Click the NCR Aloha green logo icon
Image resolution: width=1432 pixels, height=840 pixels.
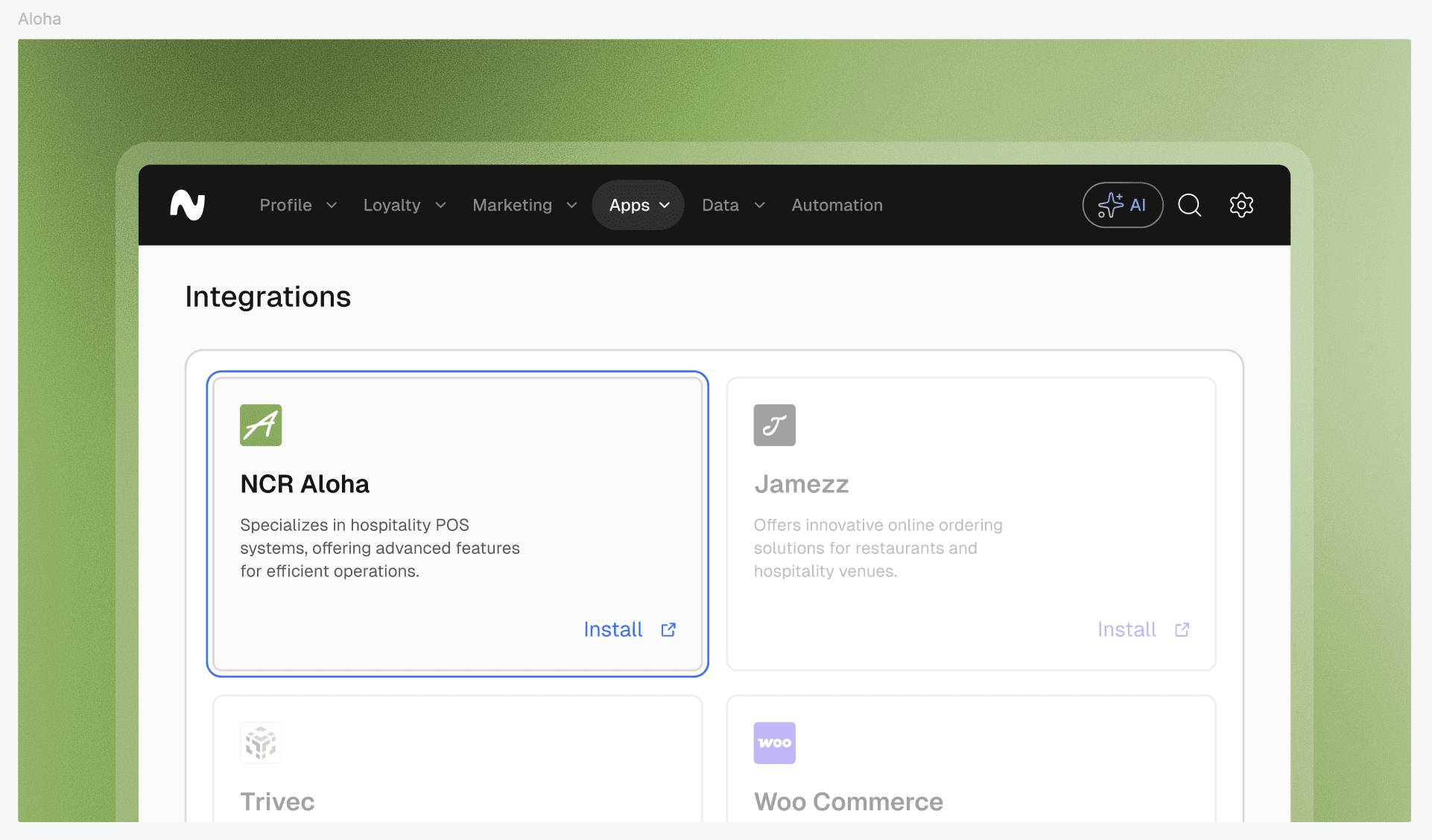(x=261, y=425)
